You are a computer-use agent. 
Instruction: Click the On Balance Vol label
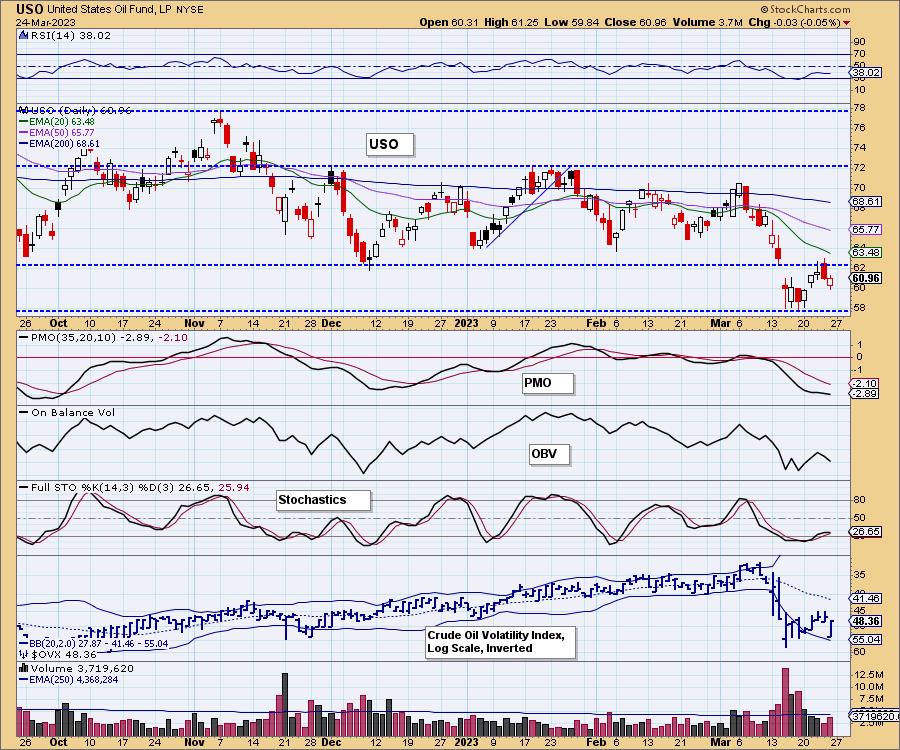pos(68,413)
